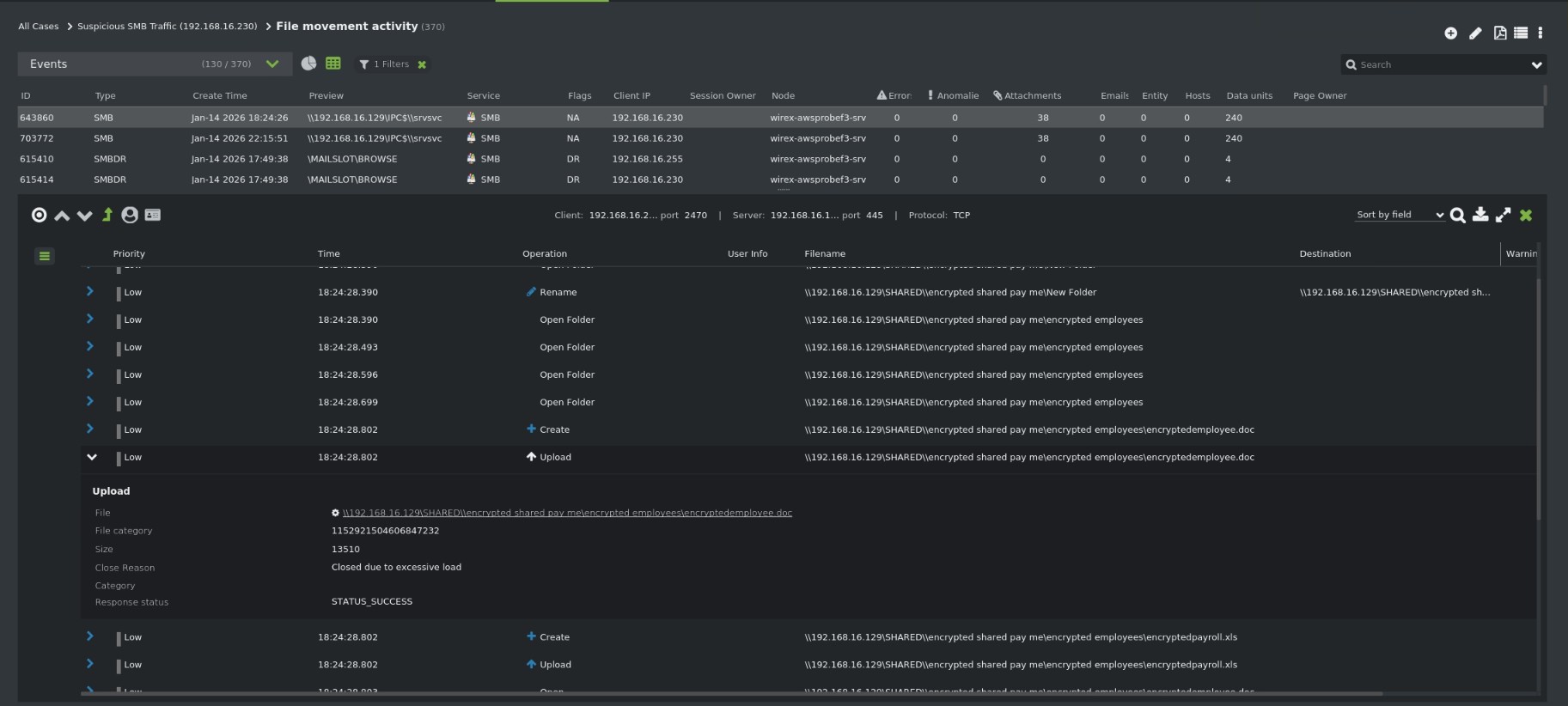The width and height of the screenshot is (1568, 706).
Task: Click the add (plus circle) icon
Action: (x=1450, y=33)
